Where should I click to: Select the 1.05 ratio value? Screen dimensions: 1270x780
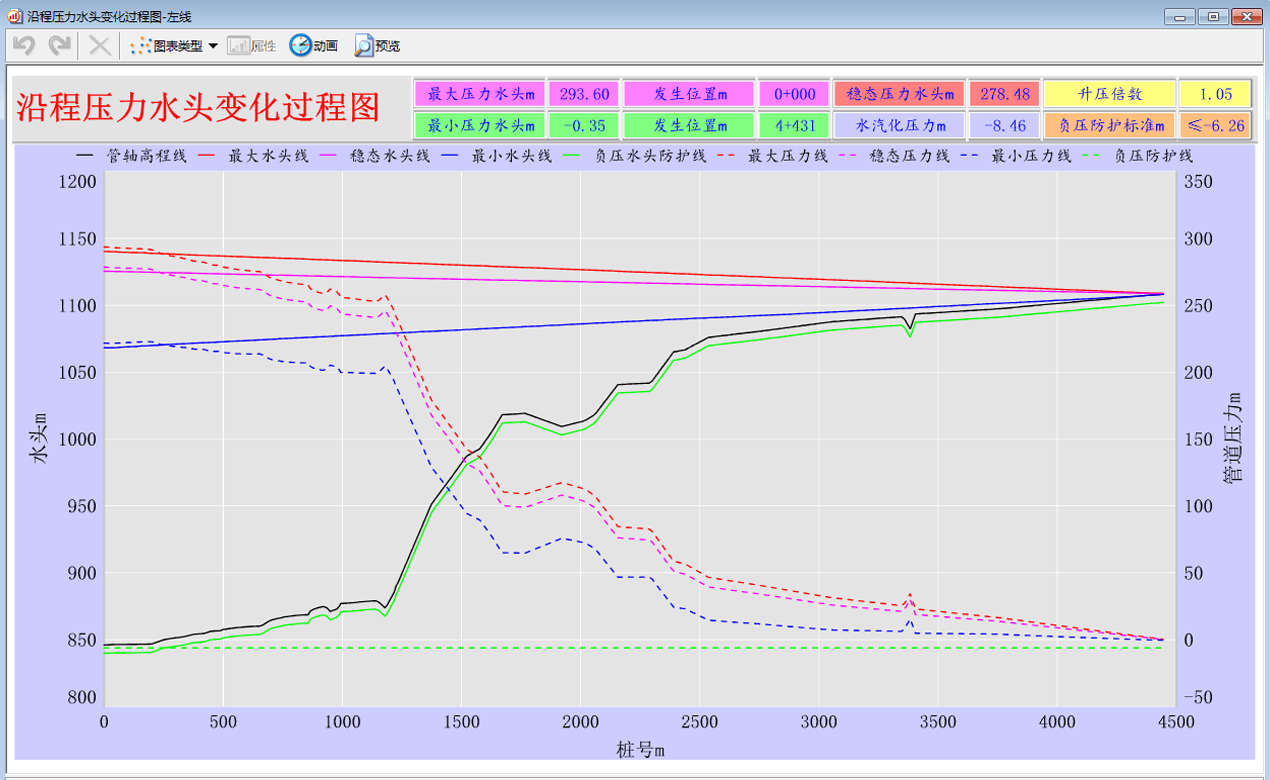tap(1215, 94)
